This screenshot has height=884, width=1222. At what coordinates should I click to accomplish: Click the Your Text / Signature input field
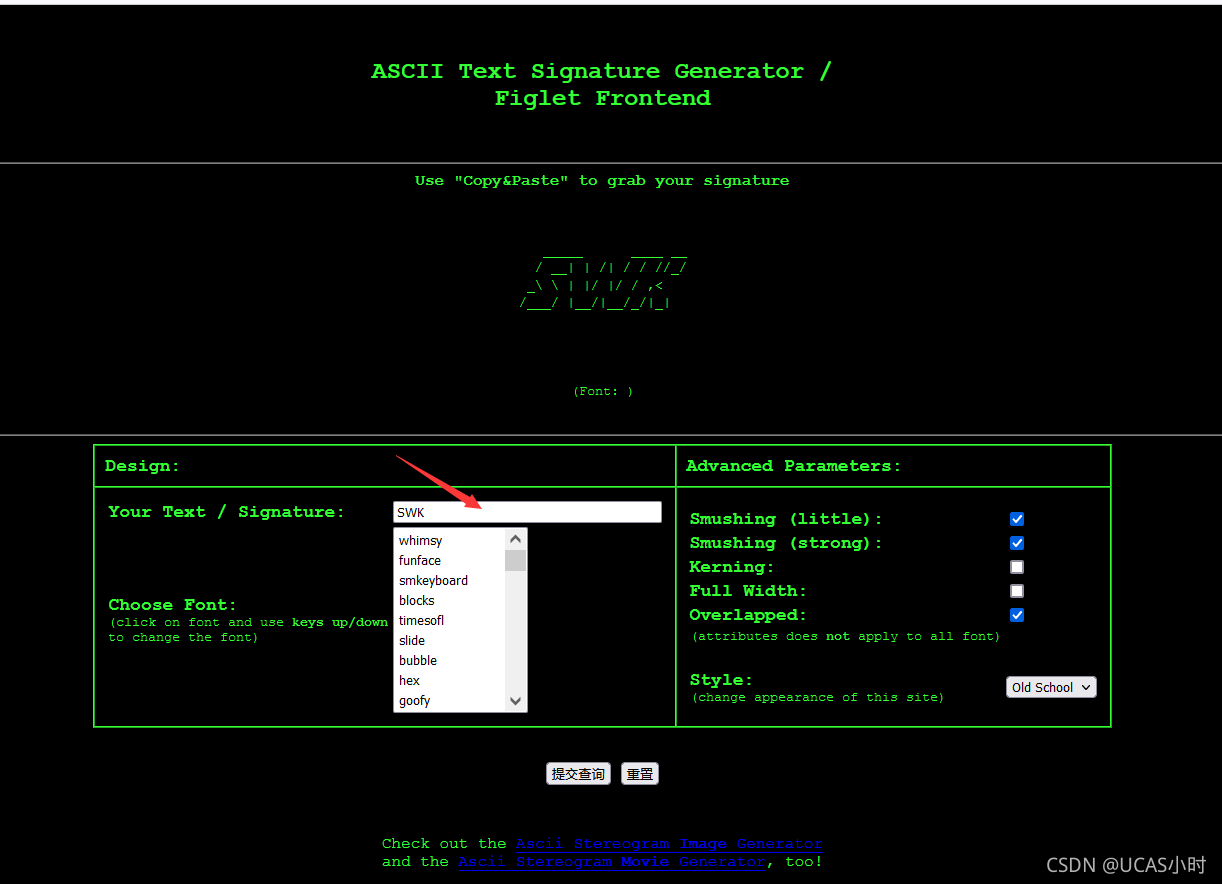point(527,512)
